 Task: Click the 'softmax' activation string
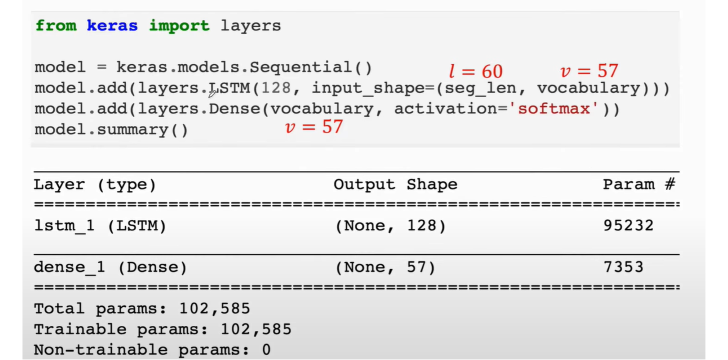pyautogui.click(x=555, y=109)
